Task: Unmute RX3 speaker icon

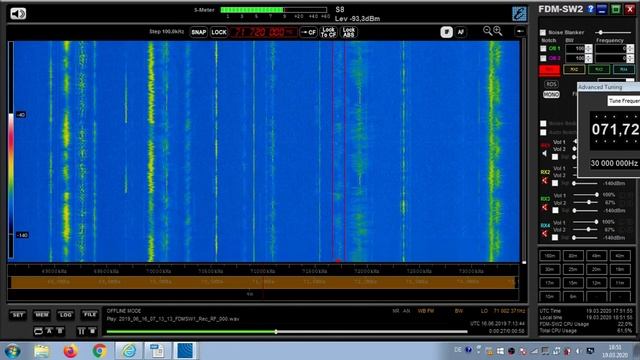Action: [544, 207]
